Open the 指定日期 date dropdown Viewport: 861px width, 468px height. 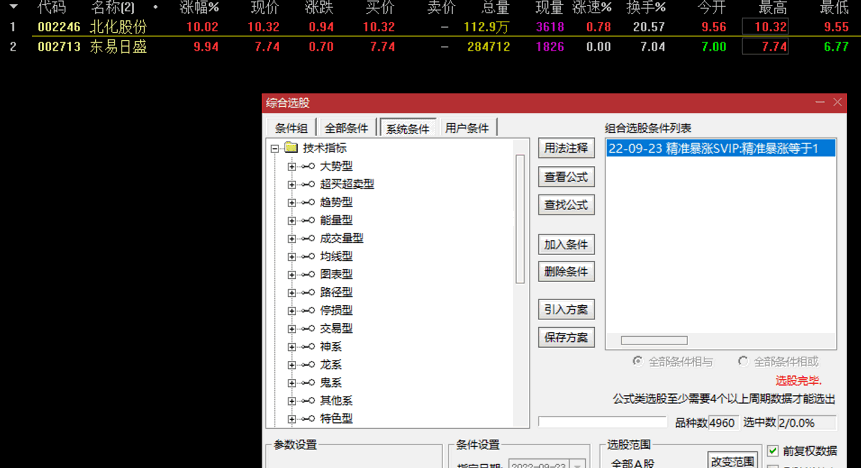coord(577,465)
